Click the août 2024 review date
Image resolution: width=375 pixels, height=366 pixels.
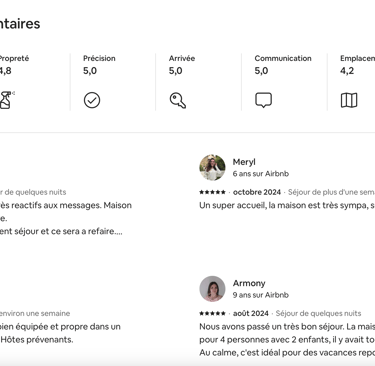click(251, 314)
